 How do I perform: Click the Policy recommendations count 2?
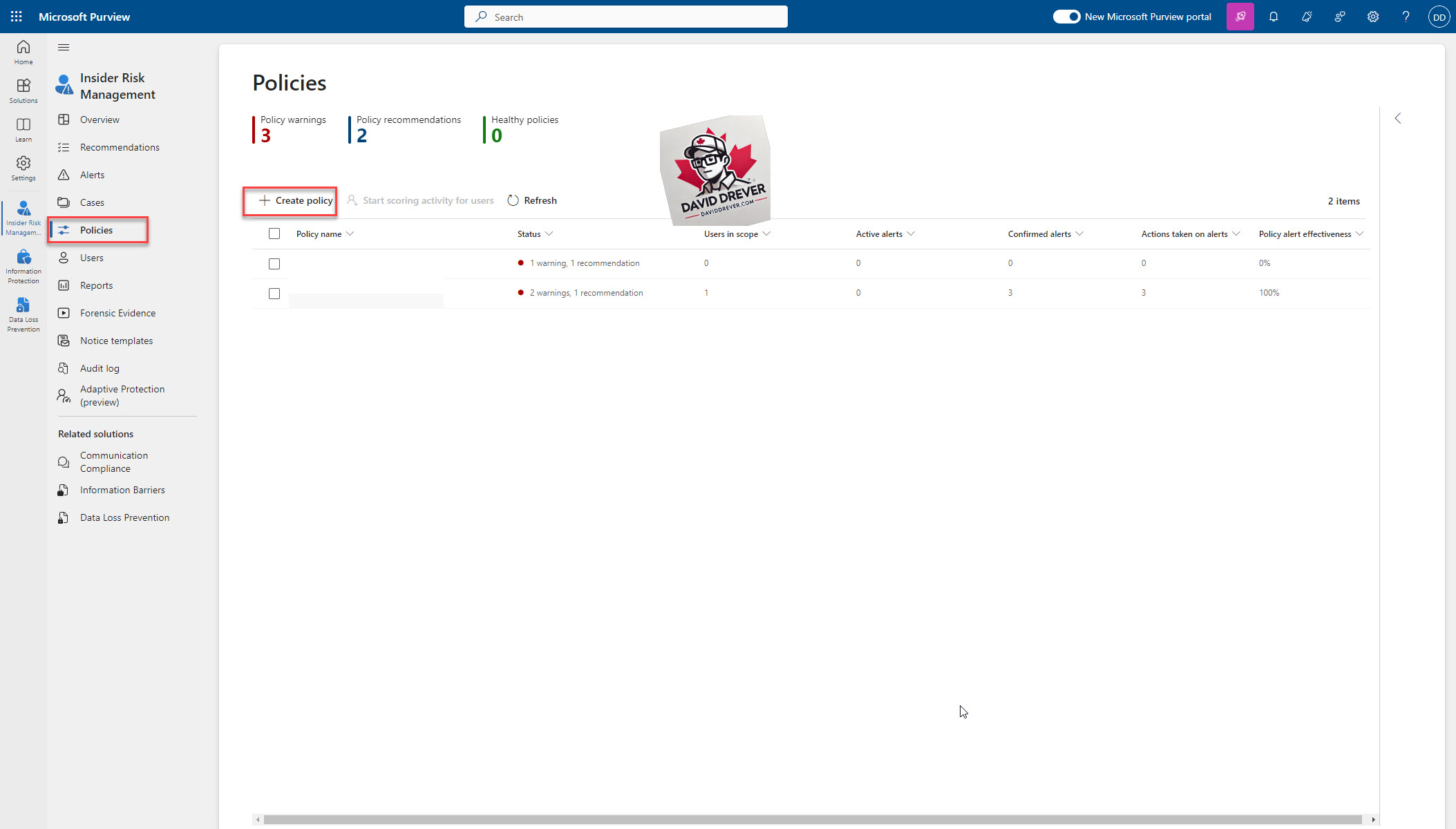click(x=362, y=135)
